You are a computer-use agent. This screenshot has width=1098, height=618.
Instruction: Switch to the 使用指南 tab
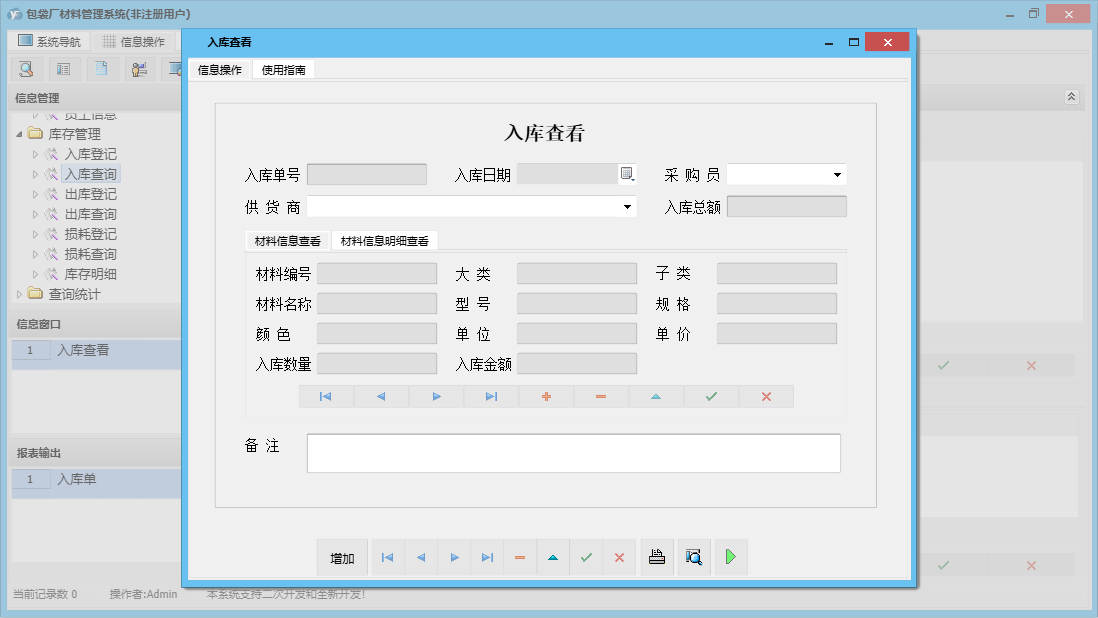pyautogui.click(x=284, y=70)
